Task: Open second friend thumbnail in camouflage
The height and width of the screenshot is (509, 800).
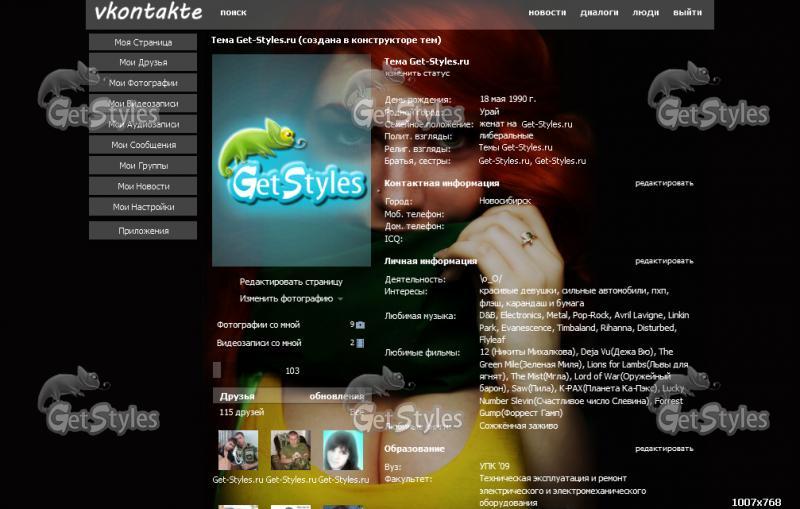Action: click(290, 450)
